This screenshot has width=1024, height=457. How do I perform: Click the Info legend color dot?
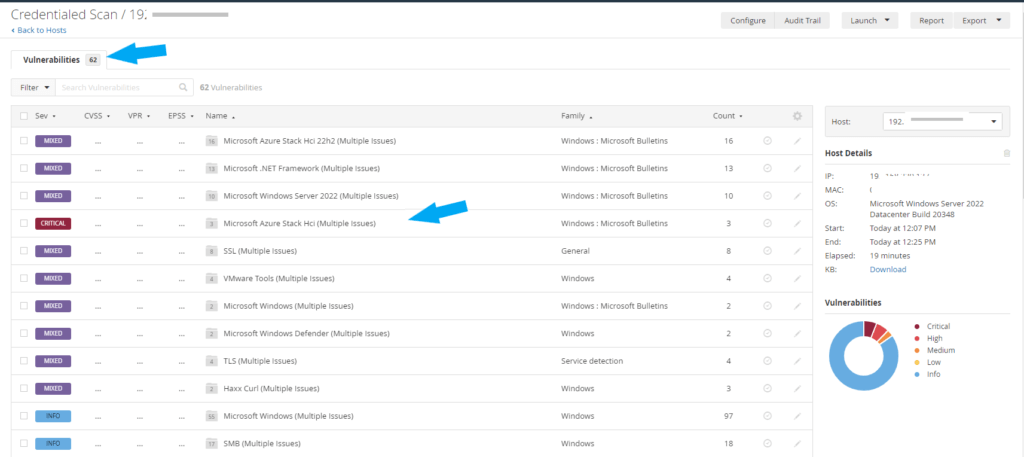[917, 374]
